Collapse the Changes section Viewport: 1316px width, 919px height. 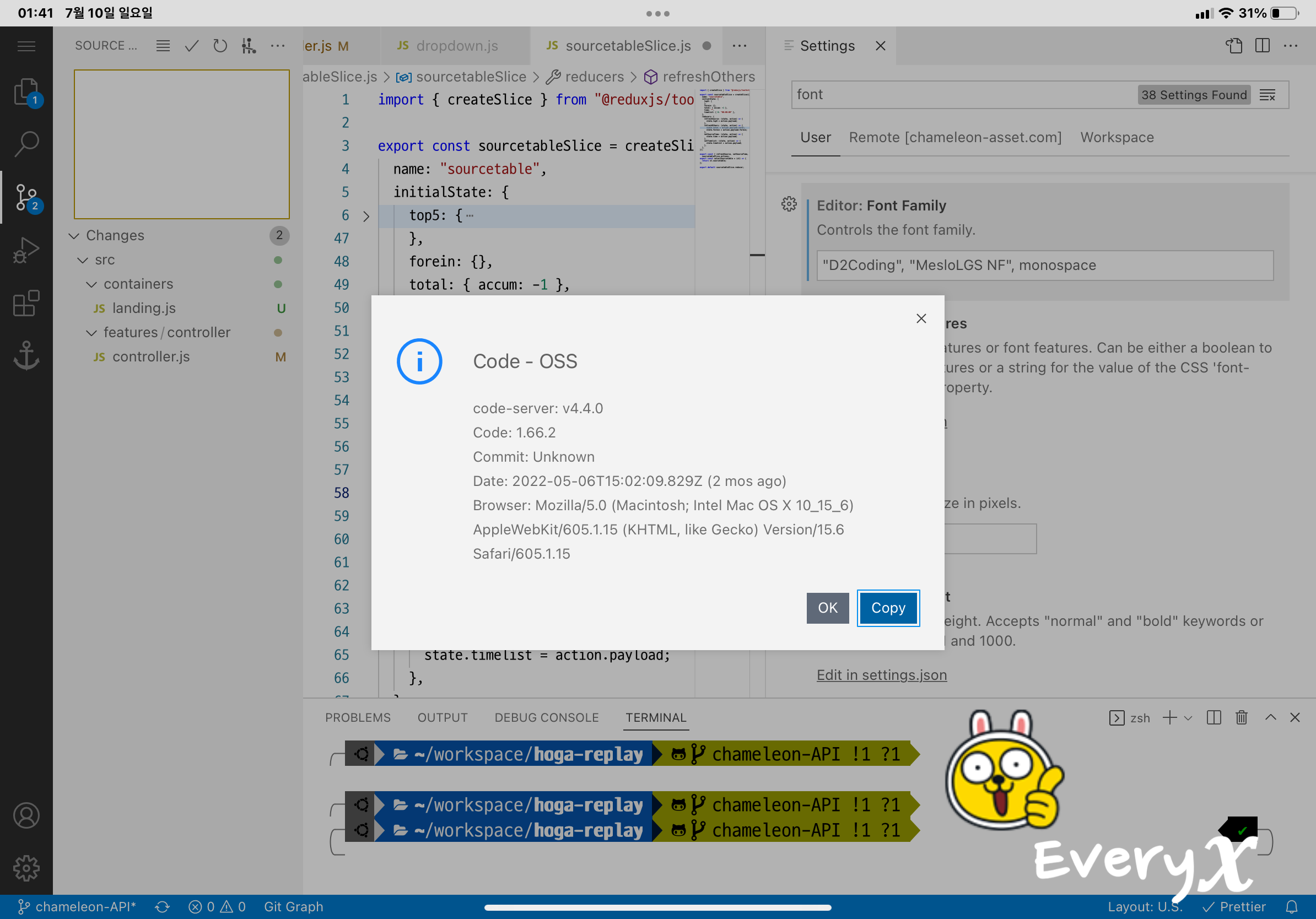point(74,235)
